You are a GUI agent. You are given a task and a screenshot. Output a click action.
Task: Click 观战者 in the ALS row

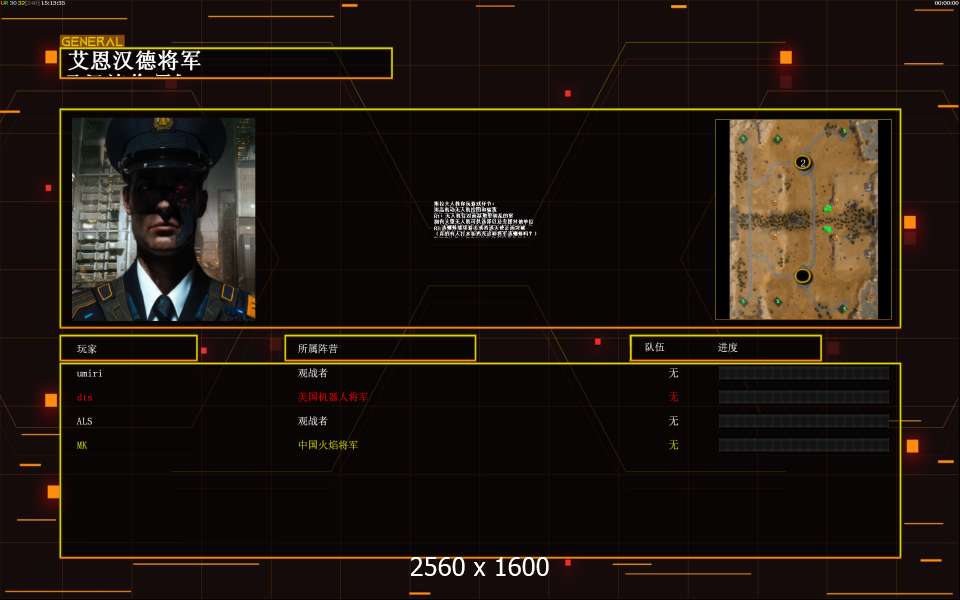coord(312,421)
